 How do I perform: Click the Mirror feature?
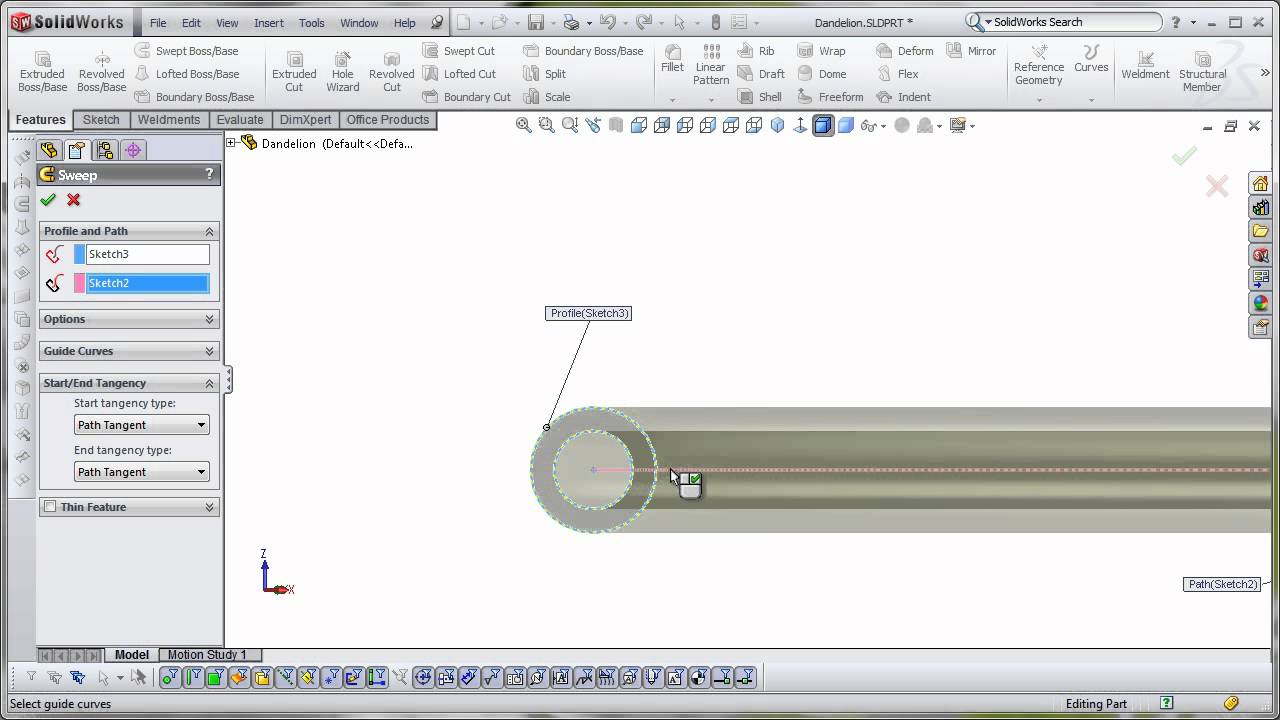tap(971, 51)
